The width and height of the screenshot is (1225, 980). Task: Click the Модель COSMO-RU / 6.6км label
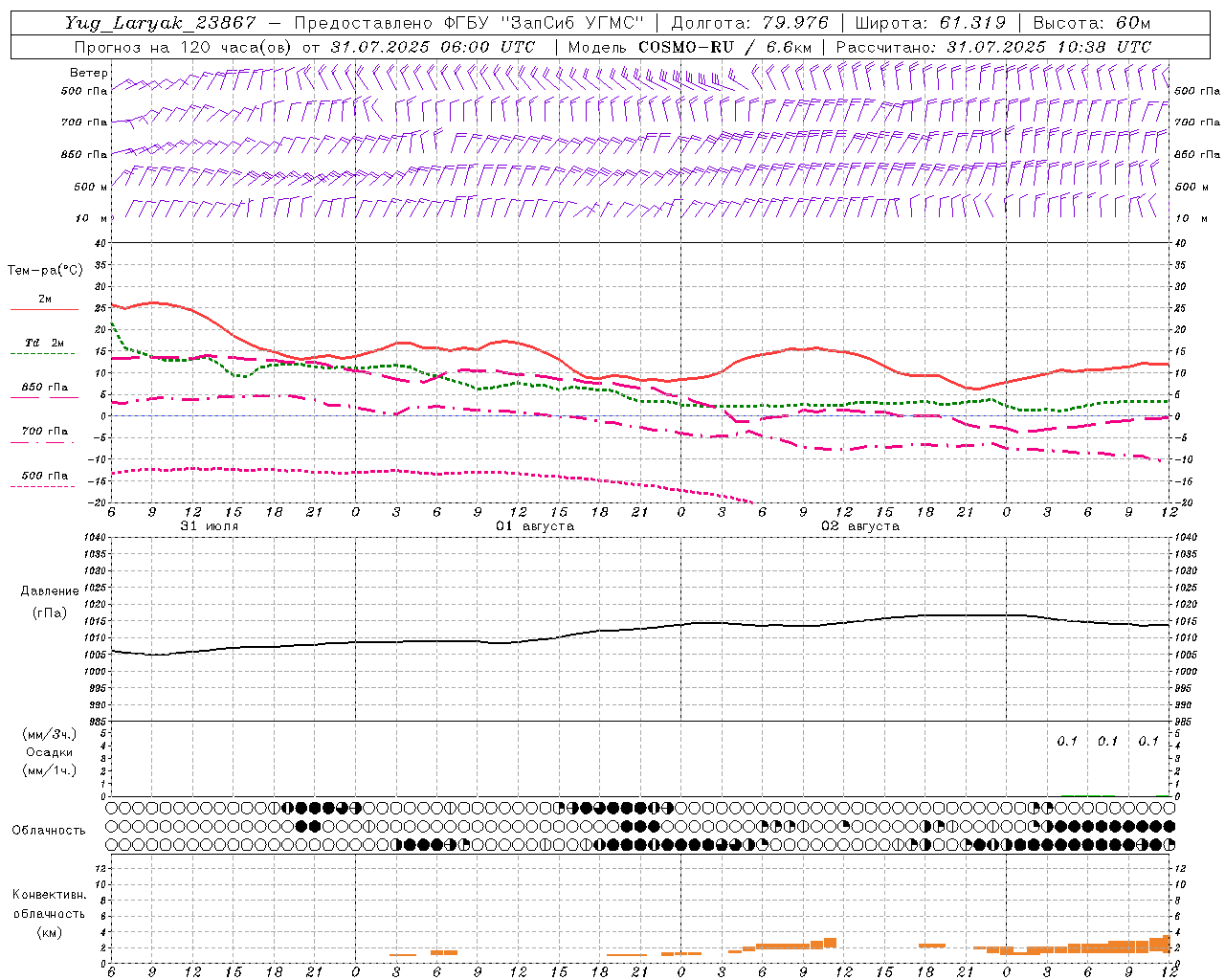(x=690, y=47)
